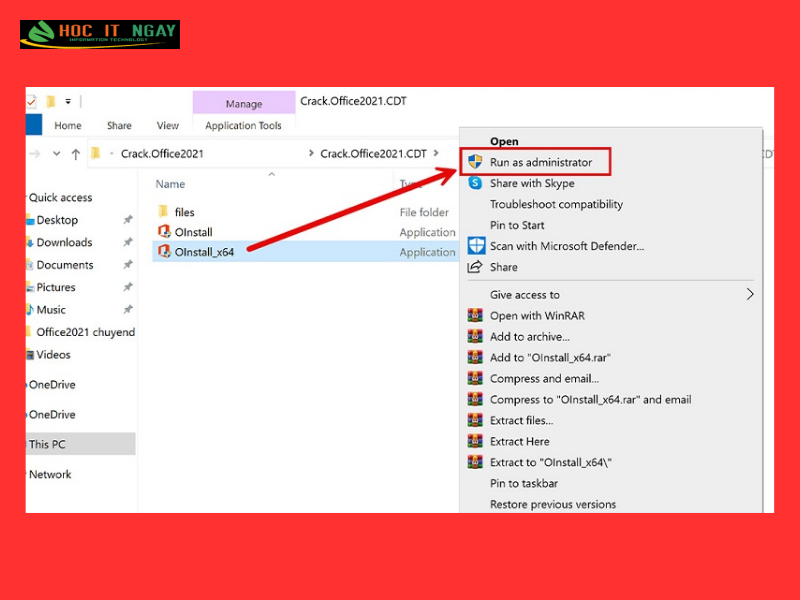Click the pin icon next to Desktop
This screenshot has height=600, width=800.
pyautogui.click(x=128, y=219)
